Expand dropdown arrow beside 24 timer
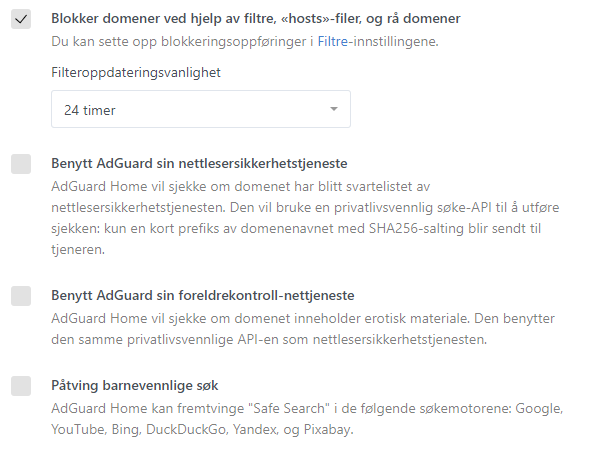The height and width of the screenshot is (449, 590). click(333, 109)
